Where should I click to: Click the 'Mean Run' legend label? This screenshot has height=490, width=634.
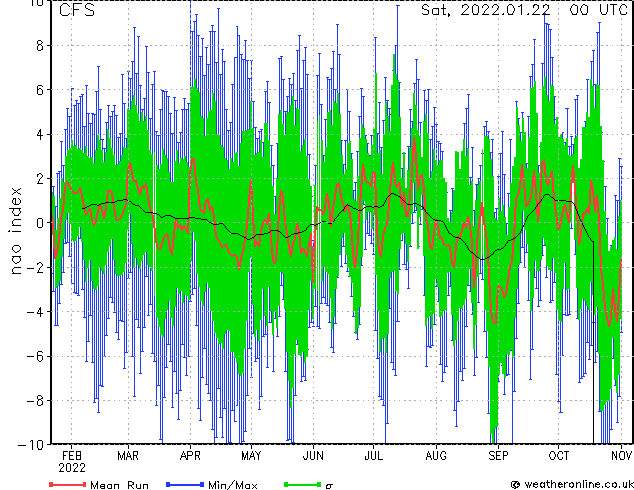click(120, 485)
